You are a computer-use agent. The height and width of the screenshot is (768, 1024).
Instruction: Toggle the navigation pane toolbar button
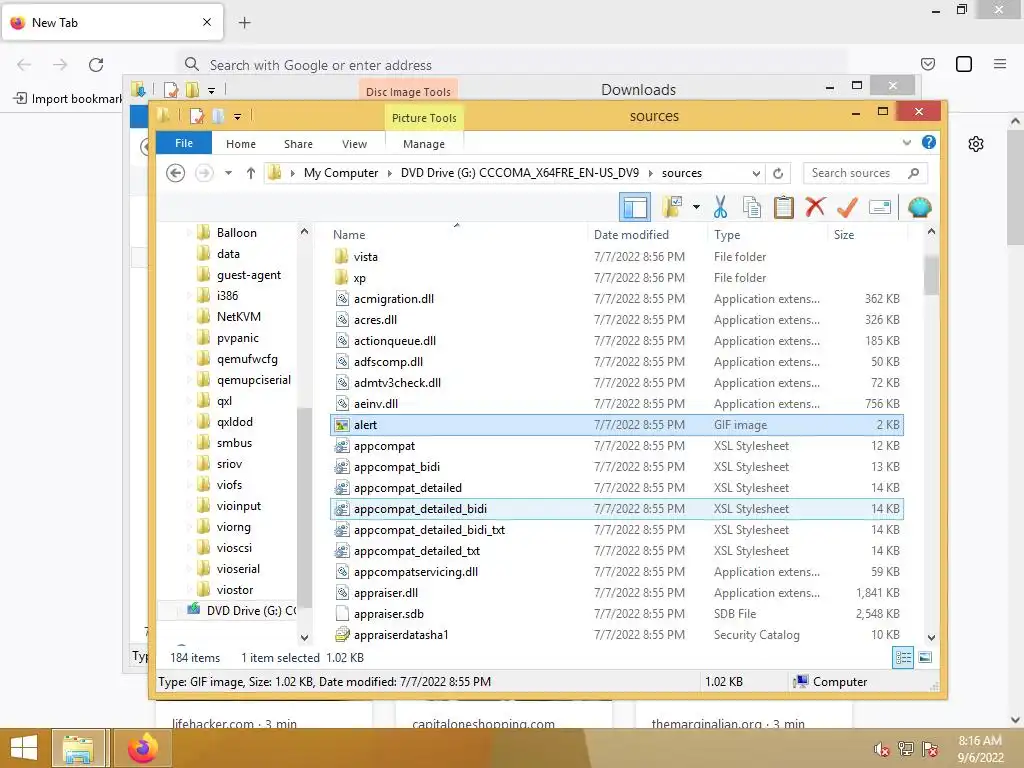[x=634, y=208]
